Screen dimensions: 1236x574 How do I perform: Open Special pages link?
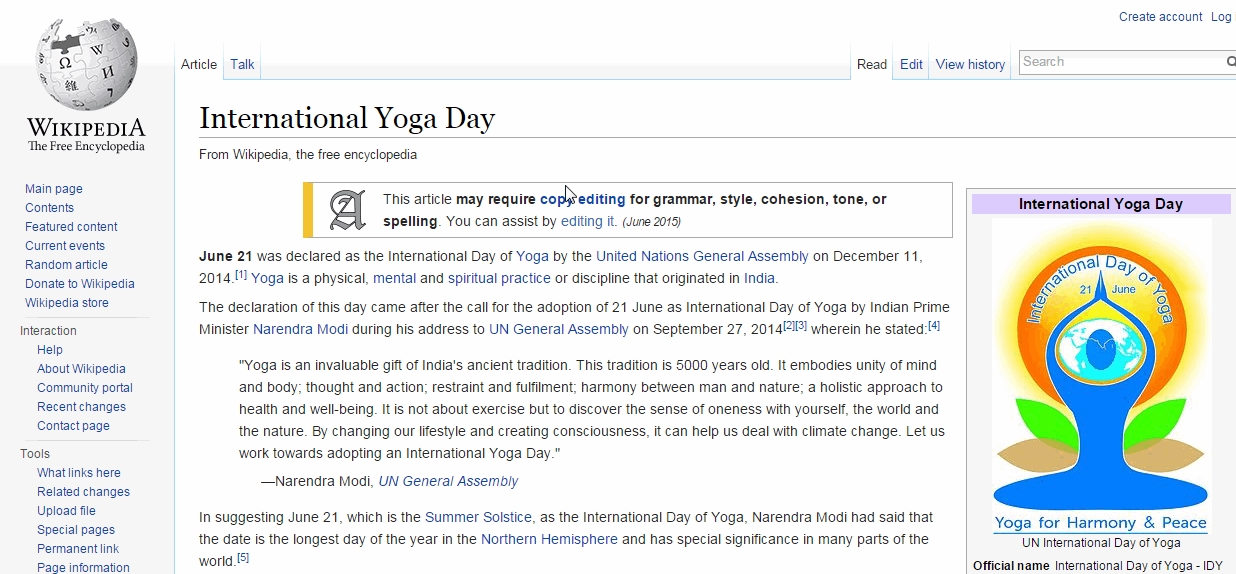pyautogui.click(x=76, y=530)
